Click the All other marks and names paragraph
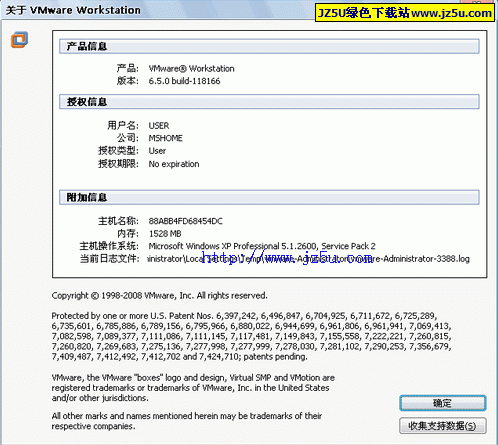 pyautogui.click(x=187, y=421)
